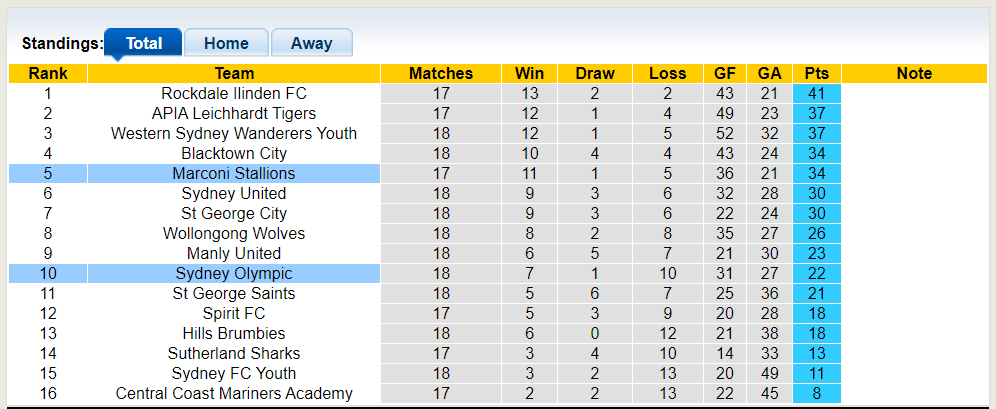This screenshot has width=996, height=409.
Task: Click the Rank column header
Action: pyautogui.click(x=48, y=73)
